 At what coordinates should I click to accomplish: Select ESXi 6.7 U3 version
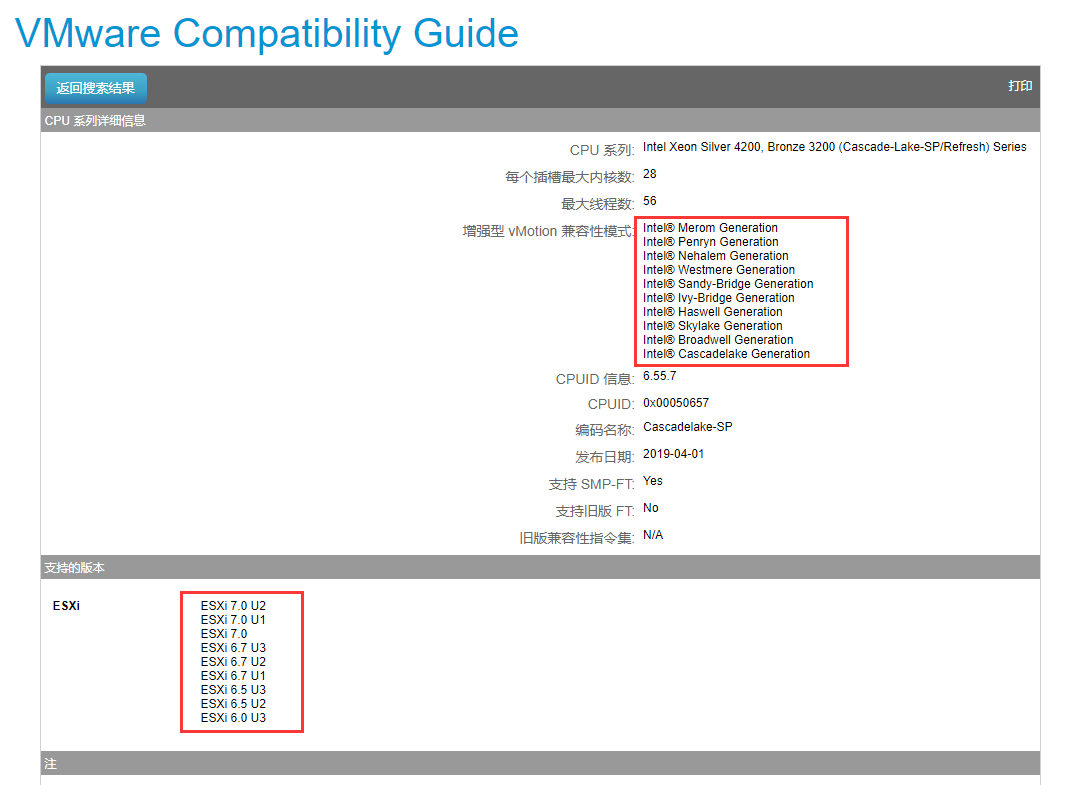point(233,647)
